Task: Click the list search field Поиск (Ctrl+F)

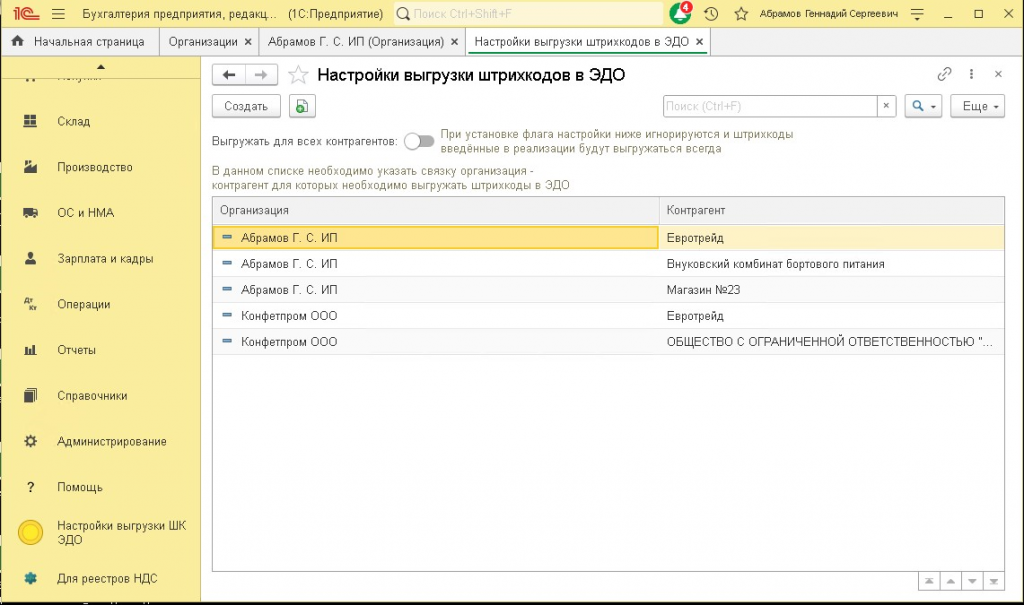Action: pos(770,106)
